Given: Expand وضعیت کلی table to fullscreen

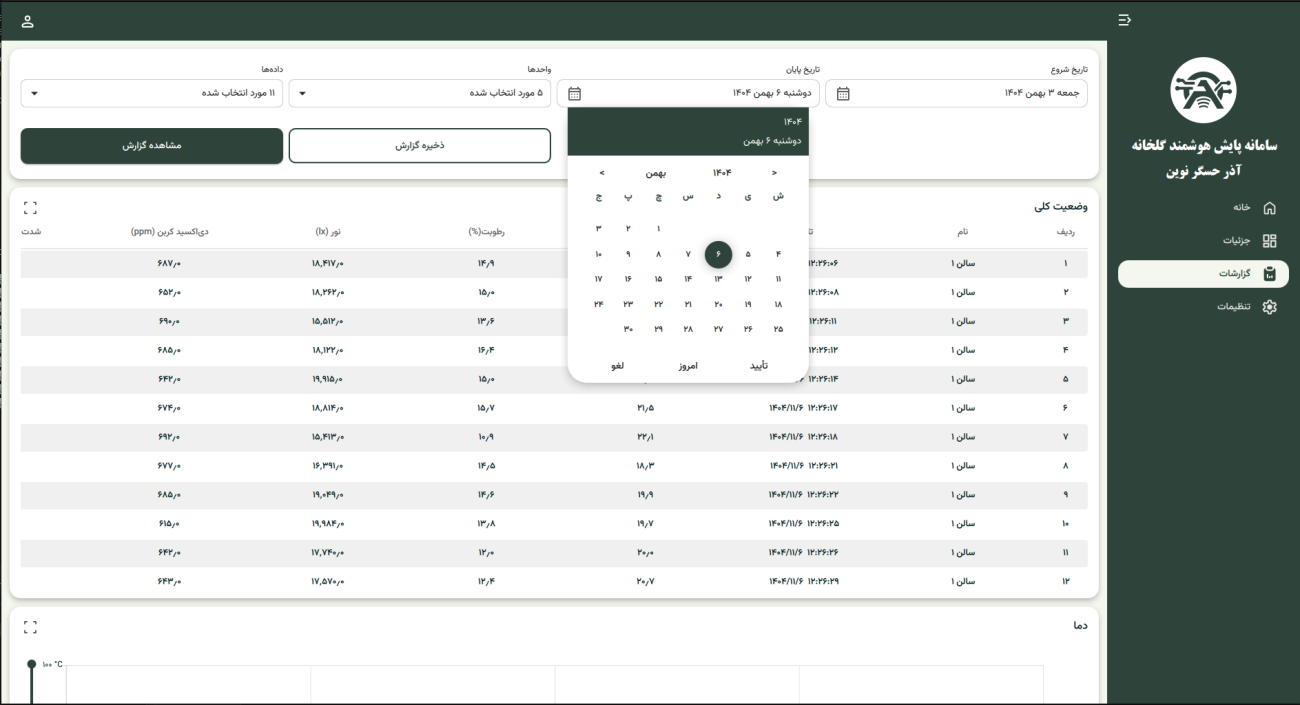Looking at the screenshot, I should point(30,208).
